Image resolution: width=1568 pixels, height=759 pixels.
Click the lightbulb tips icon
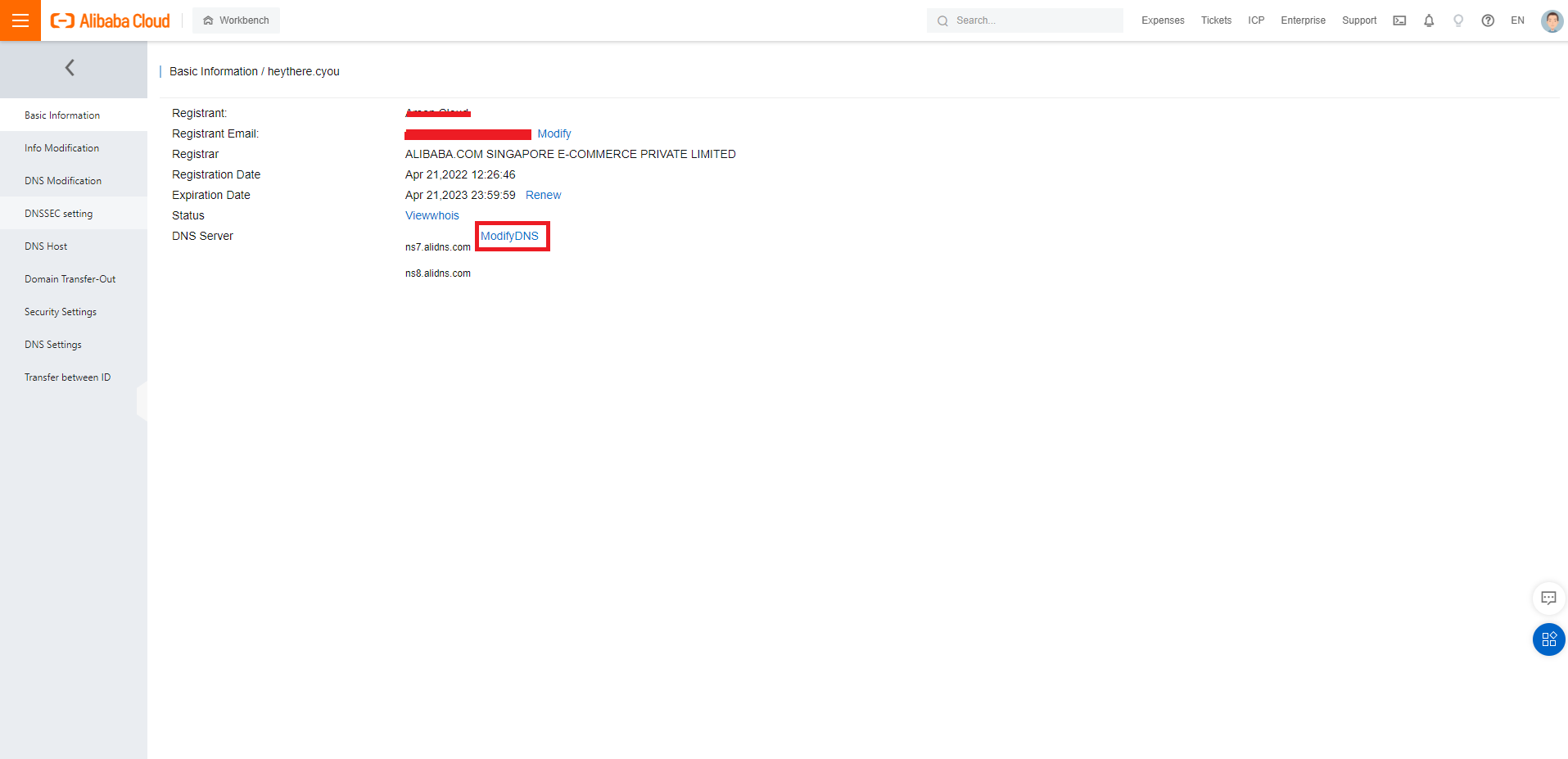click(x=1458, y=20)
